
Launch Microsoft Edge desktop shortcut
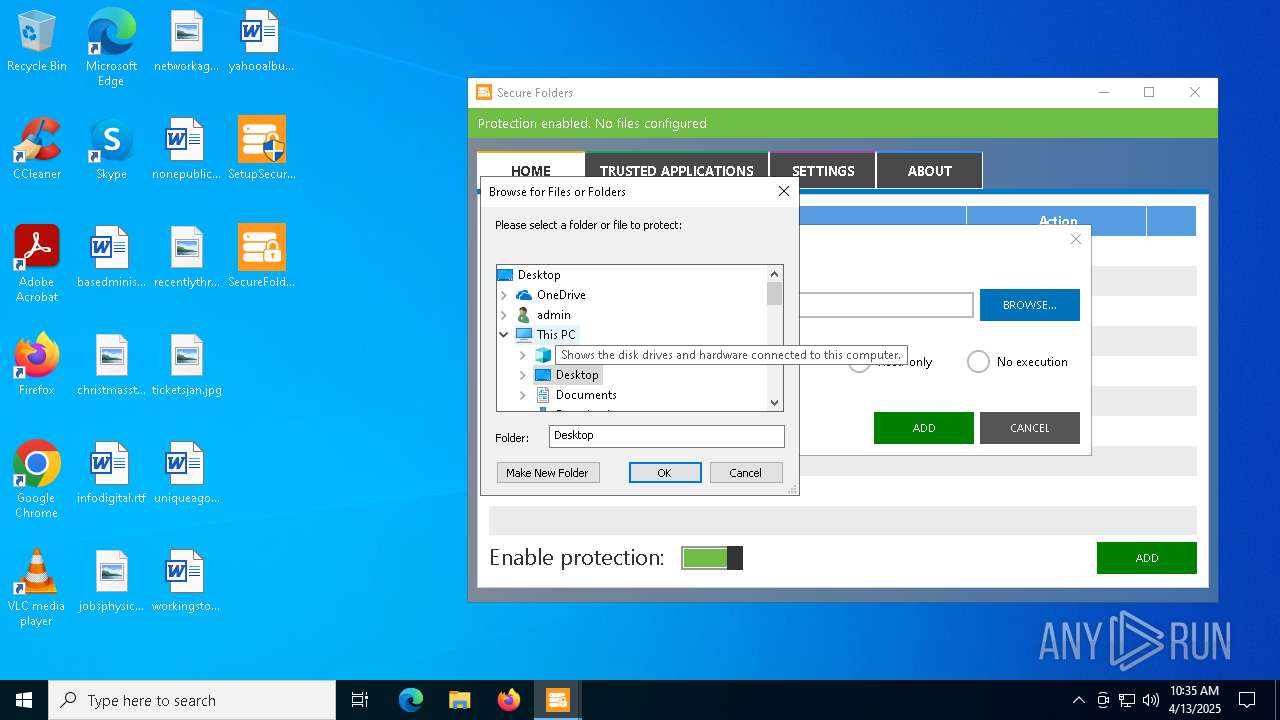(x=111, y=48)
